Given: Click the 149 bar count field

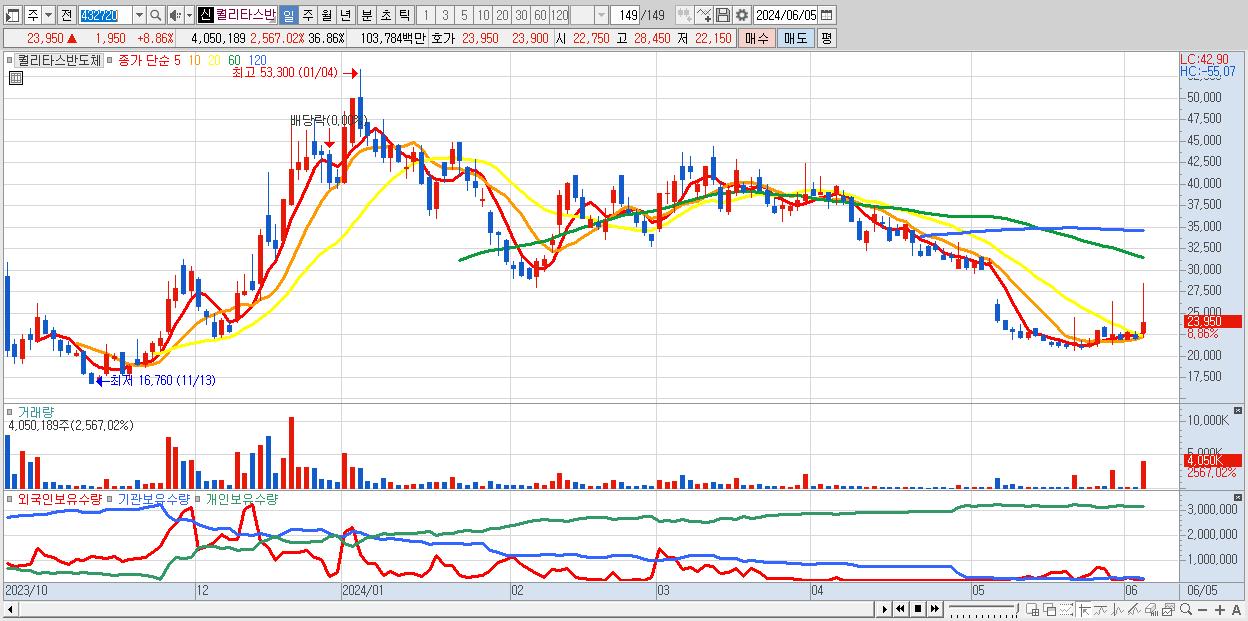Looking at the screenshot, I should [x=625, y=15].
